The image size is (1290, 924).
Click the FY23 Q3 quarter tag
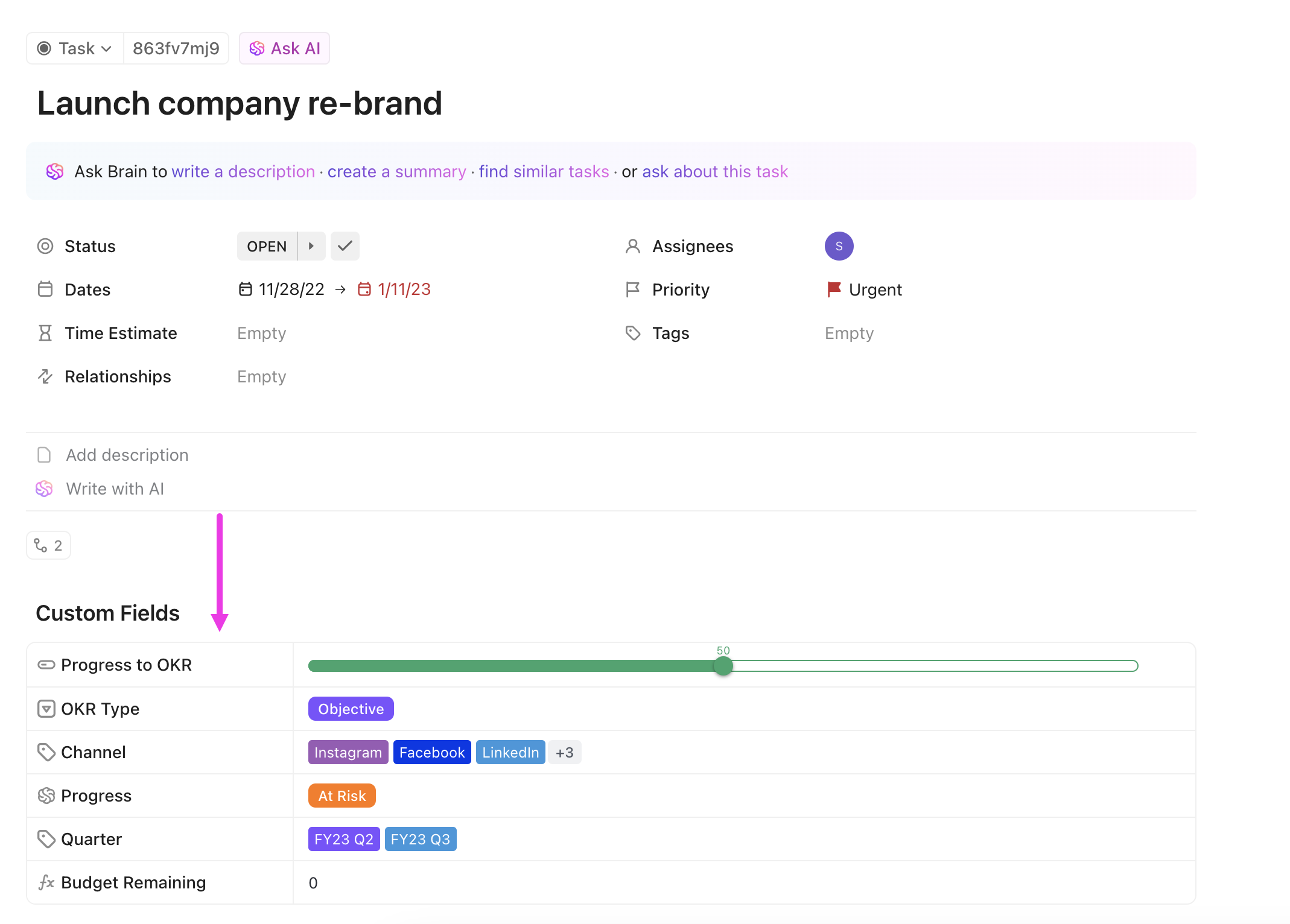(x=420, y=839)
